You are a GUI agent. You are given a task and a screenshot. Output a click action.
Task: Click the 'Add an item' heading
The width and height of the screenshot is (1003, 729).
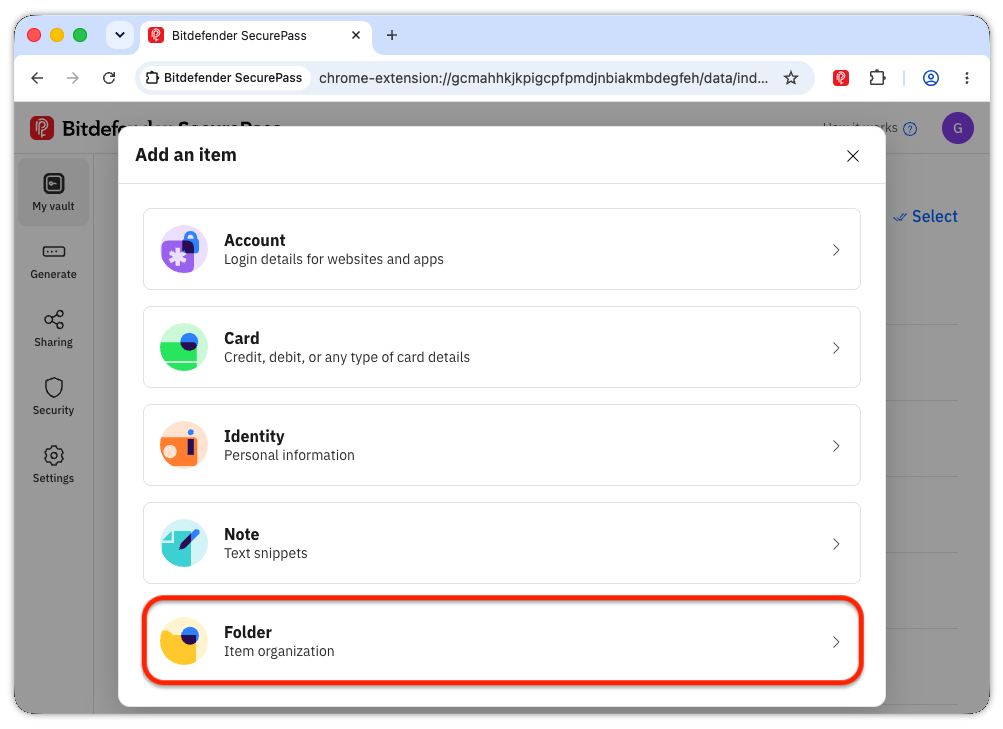(x=186, y=155)
